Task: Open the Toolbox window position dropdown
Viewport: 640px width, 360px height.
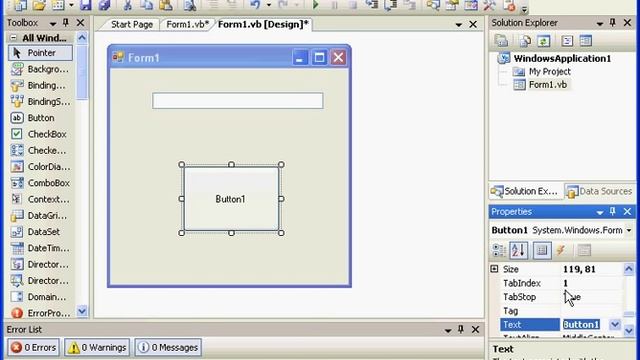Action: point(53,24)
